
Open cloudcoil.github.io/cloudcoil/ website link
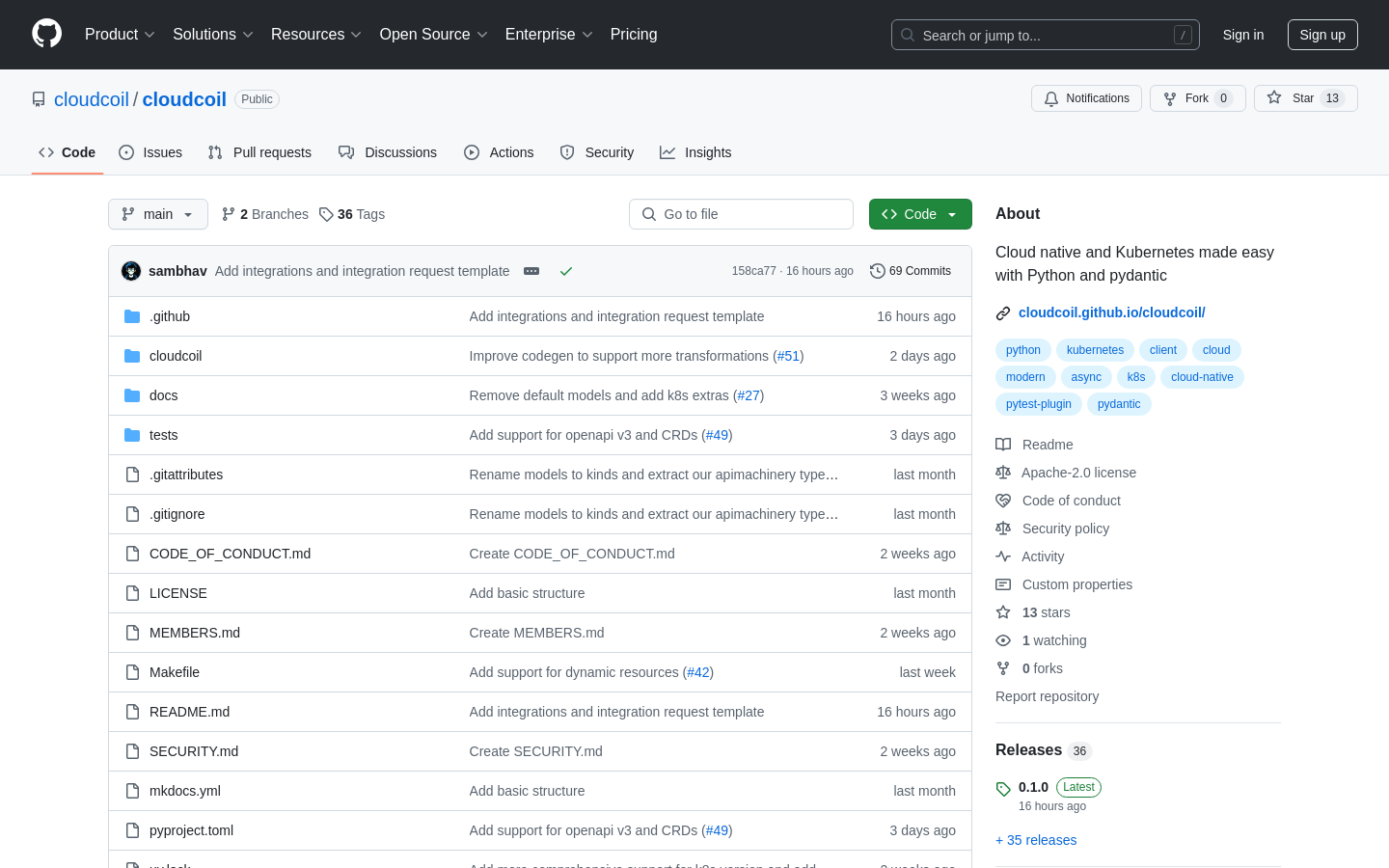[1112, 312]
